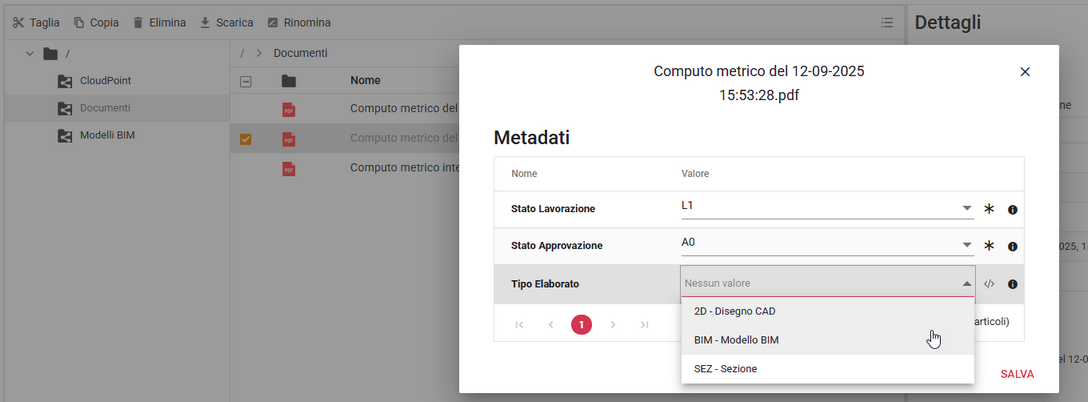The width and height of the screenshot is (1088, 402).
Task: Click the Scarica download toolbar button
Action: 226,23
